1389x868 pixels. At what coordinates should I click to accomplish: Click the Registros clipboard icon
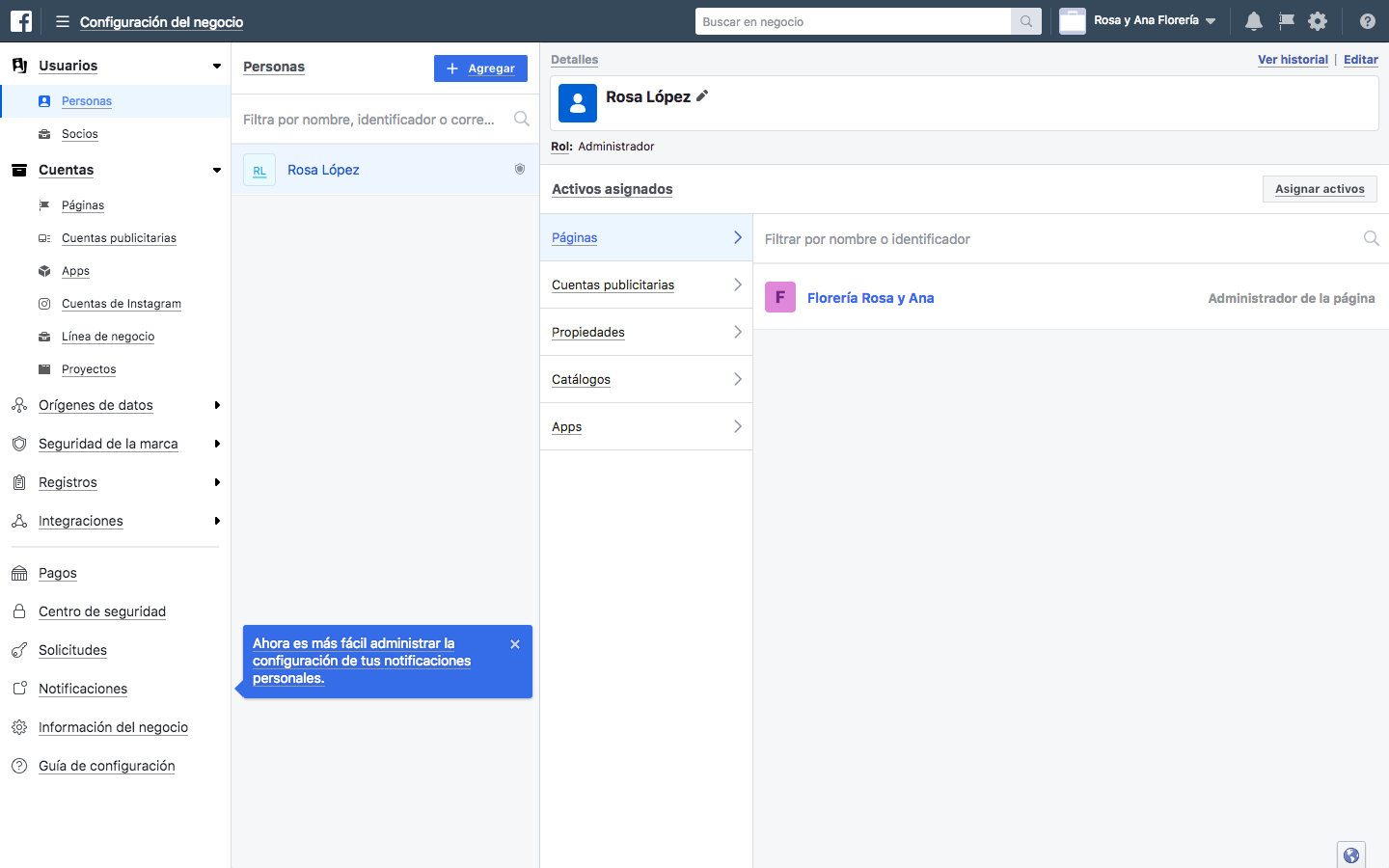19,482
